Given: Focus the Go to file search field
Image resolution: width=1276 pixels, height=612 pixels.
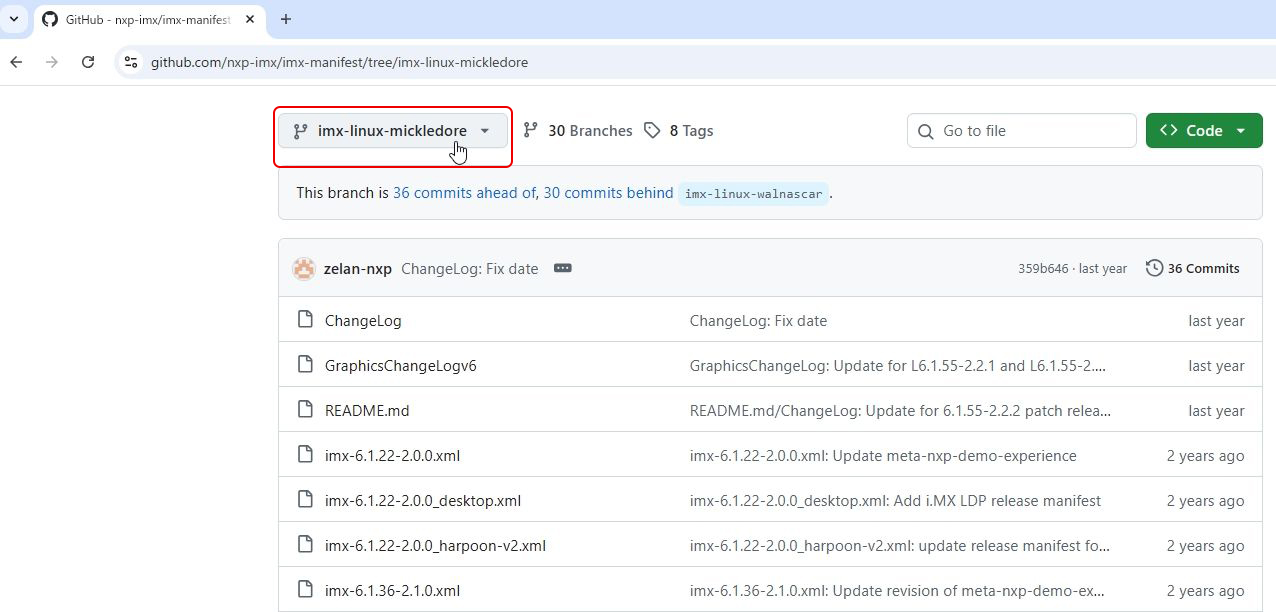Looking at the screenshot, I should click(x=1030, y=131).
